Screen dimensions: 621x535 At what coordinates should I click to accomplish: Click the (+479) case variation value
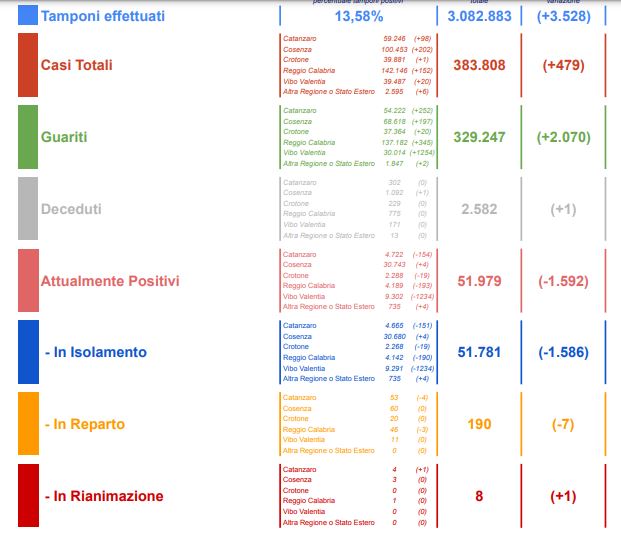[x=564, y=65]
